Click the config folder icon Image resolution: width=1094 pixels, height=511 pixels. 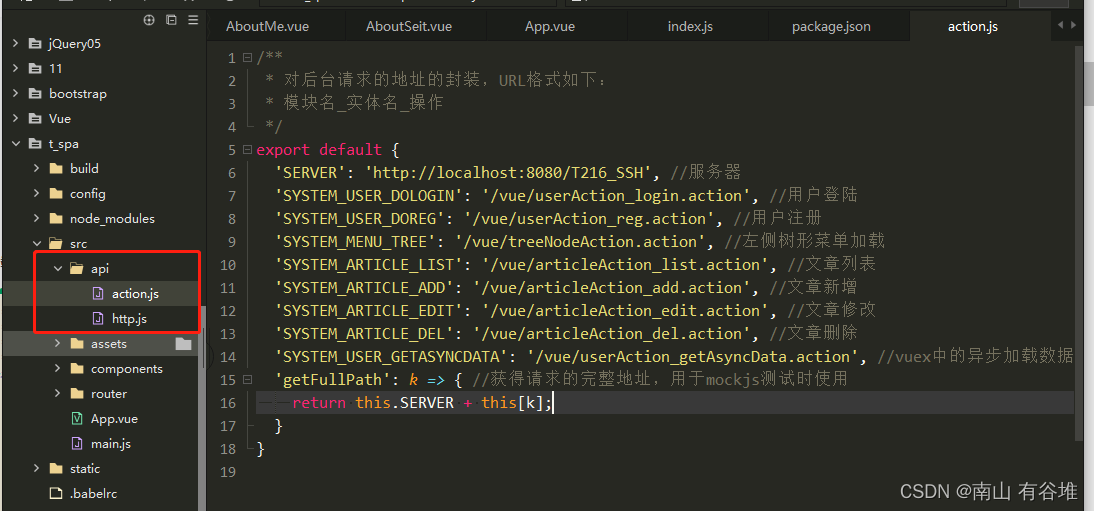tap(56, 193)
